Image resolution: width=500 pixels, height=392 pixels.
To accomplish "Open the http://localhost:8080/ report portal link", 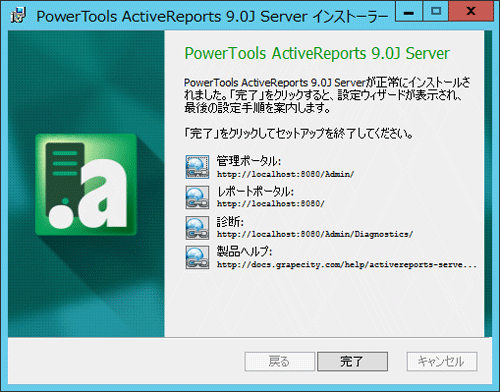I will [x=270, y=204].
